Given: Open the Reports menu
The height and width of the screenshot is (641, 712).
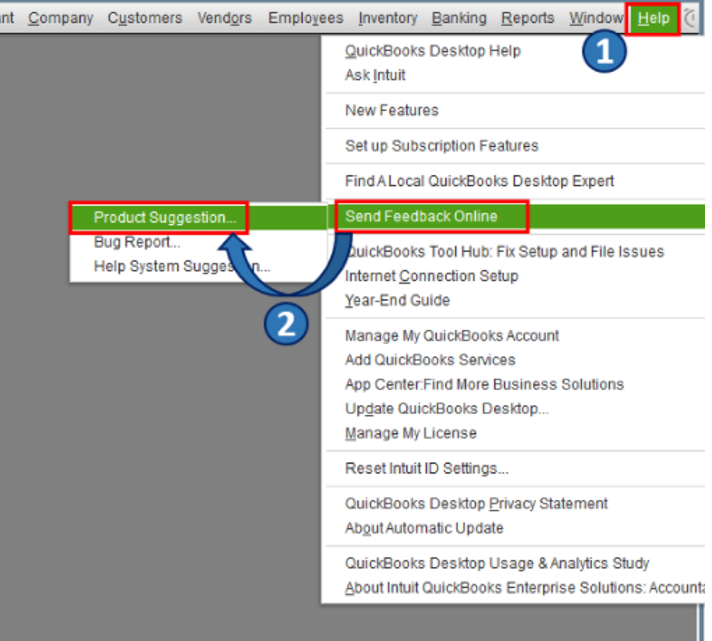Looking at the screenshot, I should [x=528, y=18].
